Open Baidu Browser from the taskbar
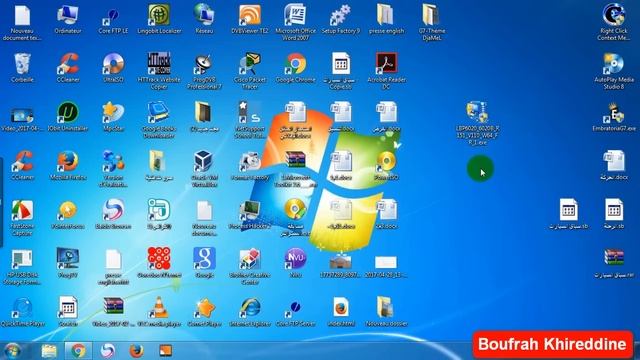The image size is (640, 360). coord(107,351)
